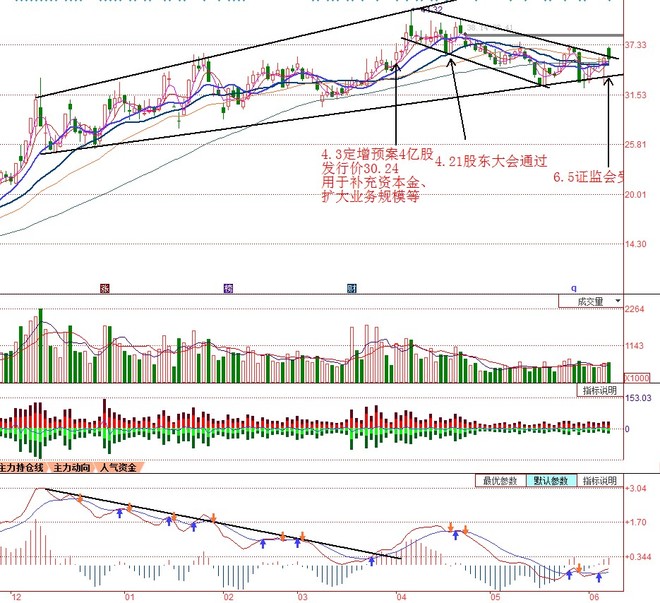660x603 pixels.
Task: Click the X1000 volume unit label
Action: (x=636, y=377)
